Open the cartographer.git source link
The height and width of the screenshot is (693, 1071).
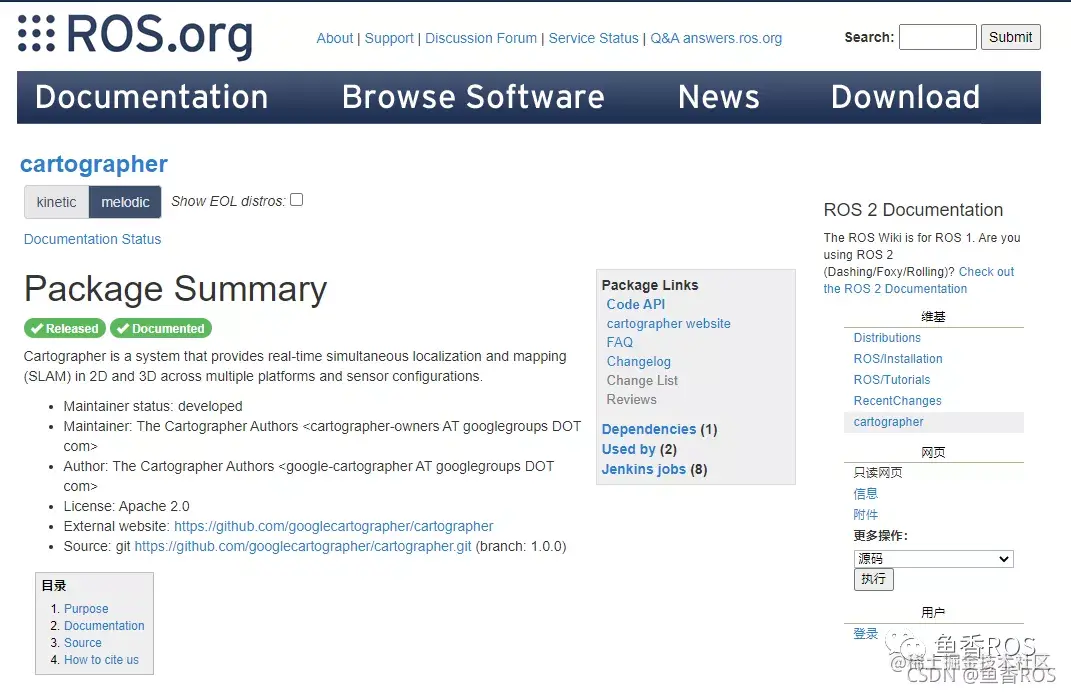[x=303, y=546]
